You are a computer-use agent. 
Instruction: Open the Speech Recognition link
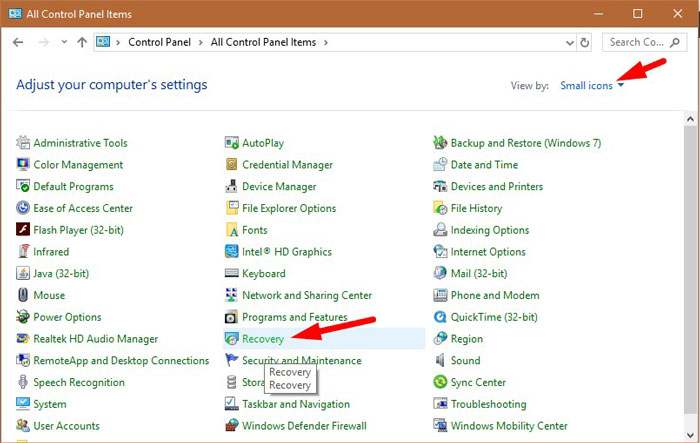point(79,382)
